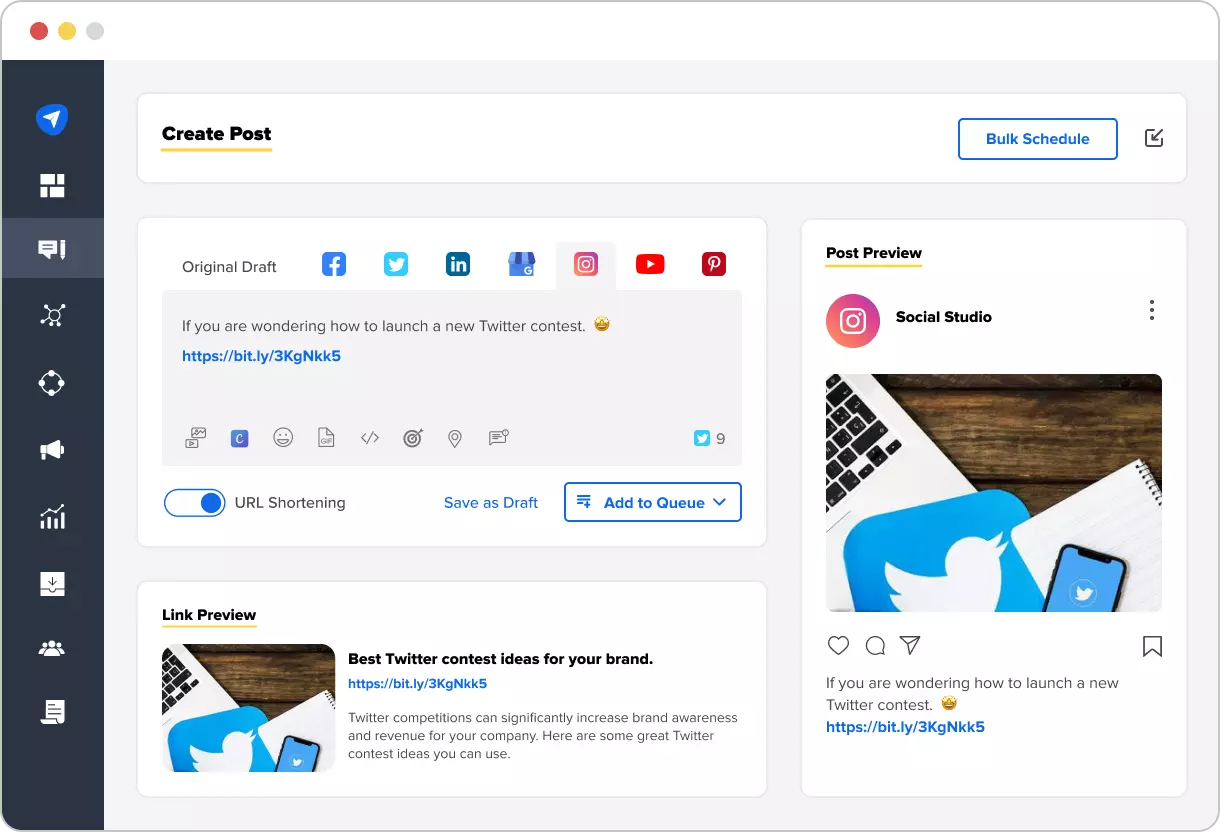The height and width of the screenshot is (832, 1220).
Task: Click the Link Preview thumbnail image
Action: pyautogui.click(x=248, y=708)
